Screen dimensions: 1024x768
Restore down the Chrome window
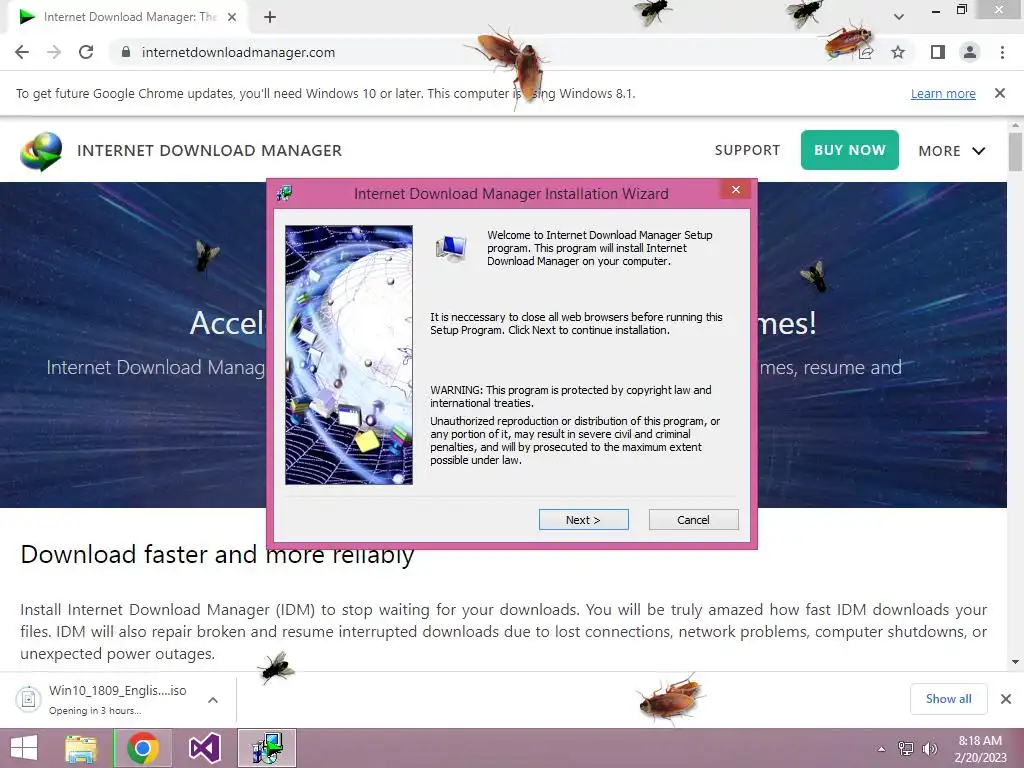962,9
